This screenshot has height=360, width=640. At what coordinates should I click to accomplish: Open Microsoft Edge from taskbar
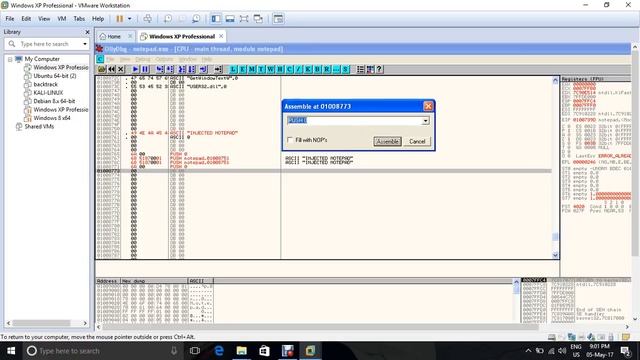[219, 351]
